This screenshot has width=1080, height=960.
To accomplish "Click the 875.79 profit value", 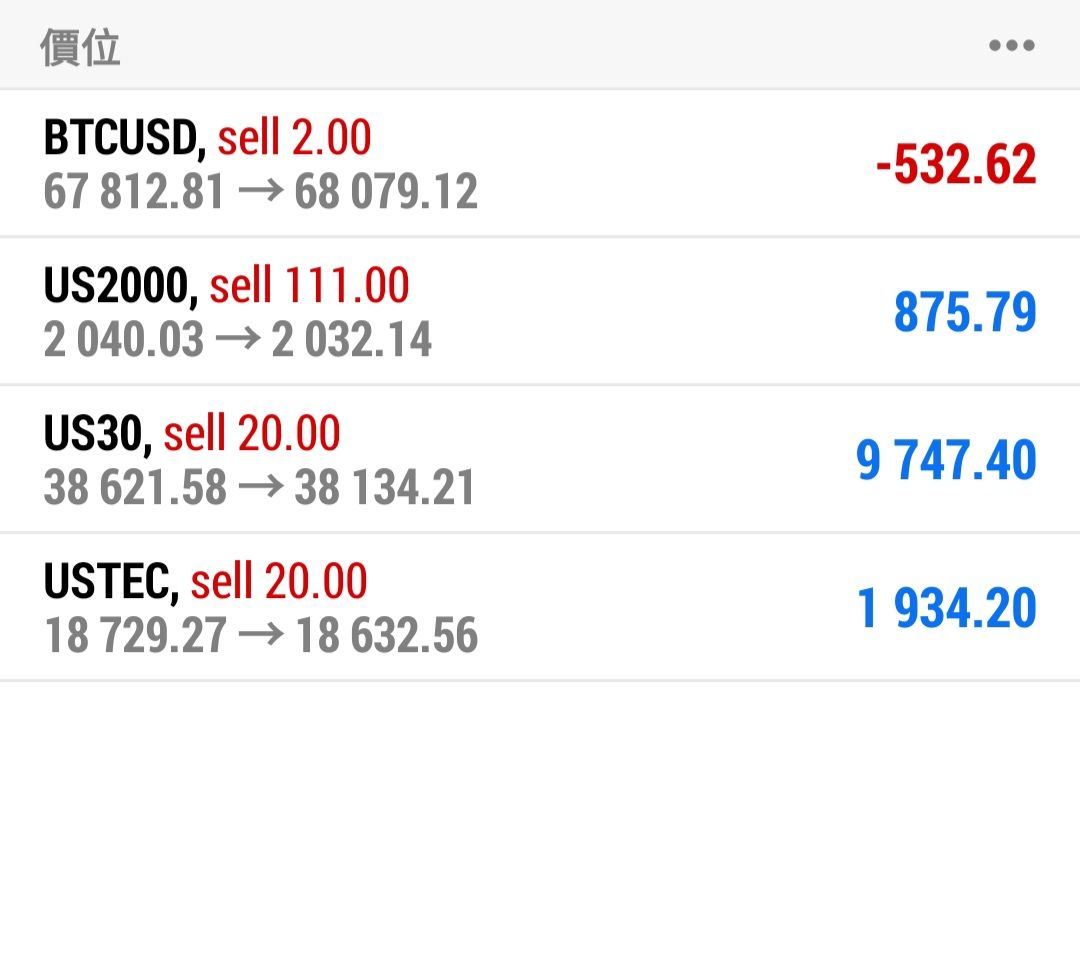I will coord(965,313).
